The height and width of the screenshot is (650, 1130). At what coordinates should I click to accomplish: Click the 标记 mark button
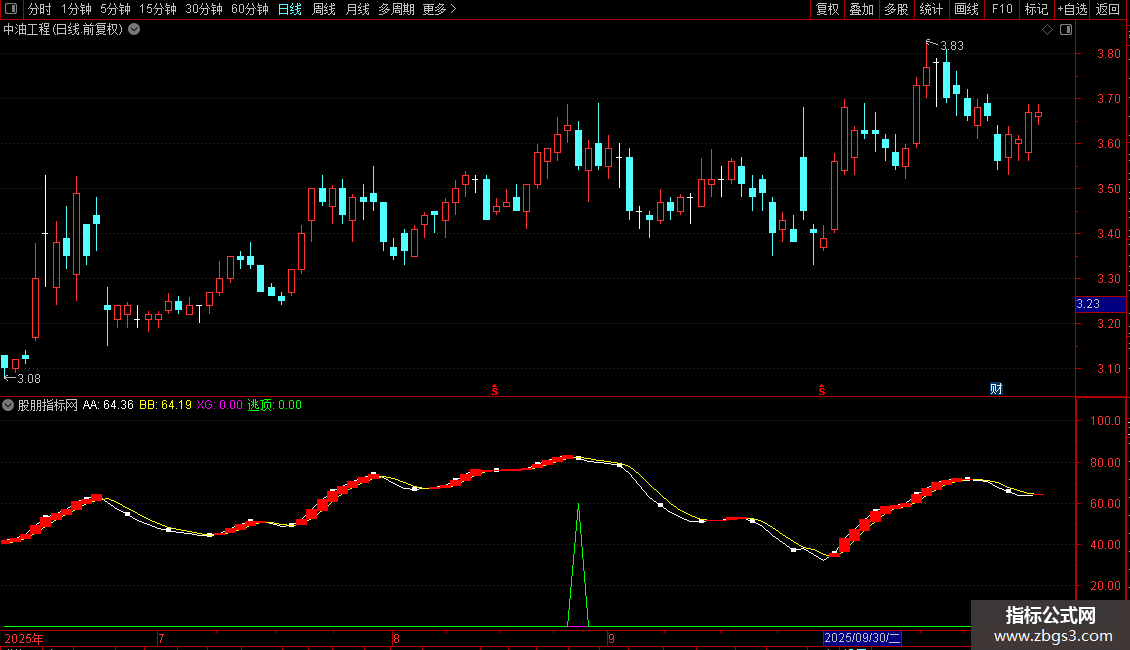1036,9
